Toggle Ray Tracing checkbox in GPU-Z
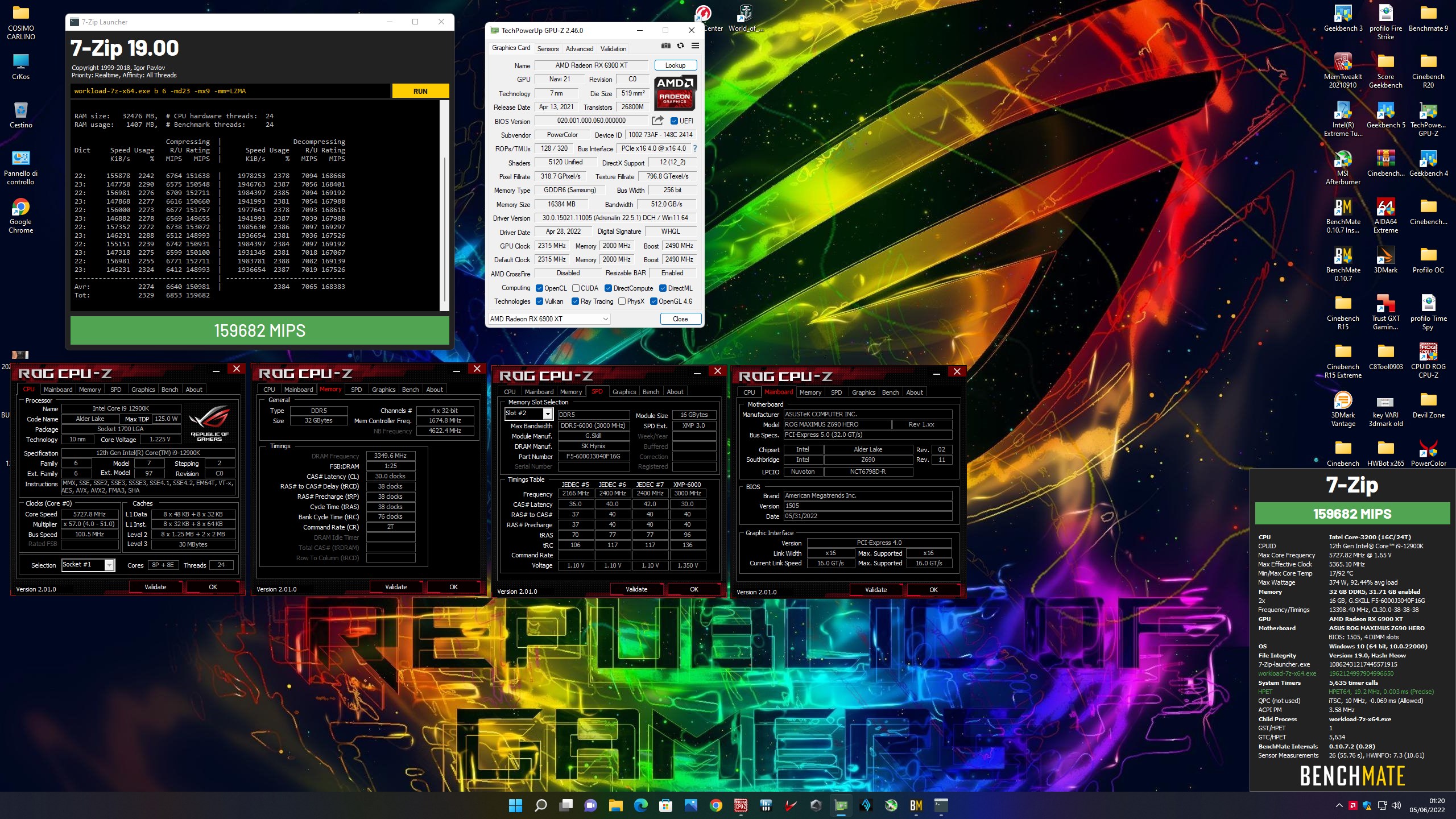Image resolution: width=1456 pixels, height=819 pixels. [575, 301]
